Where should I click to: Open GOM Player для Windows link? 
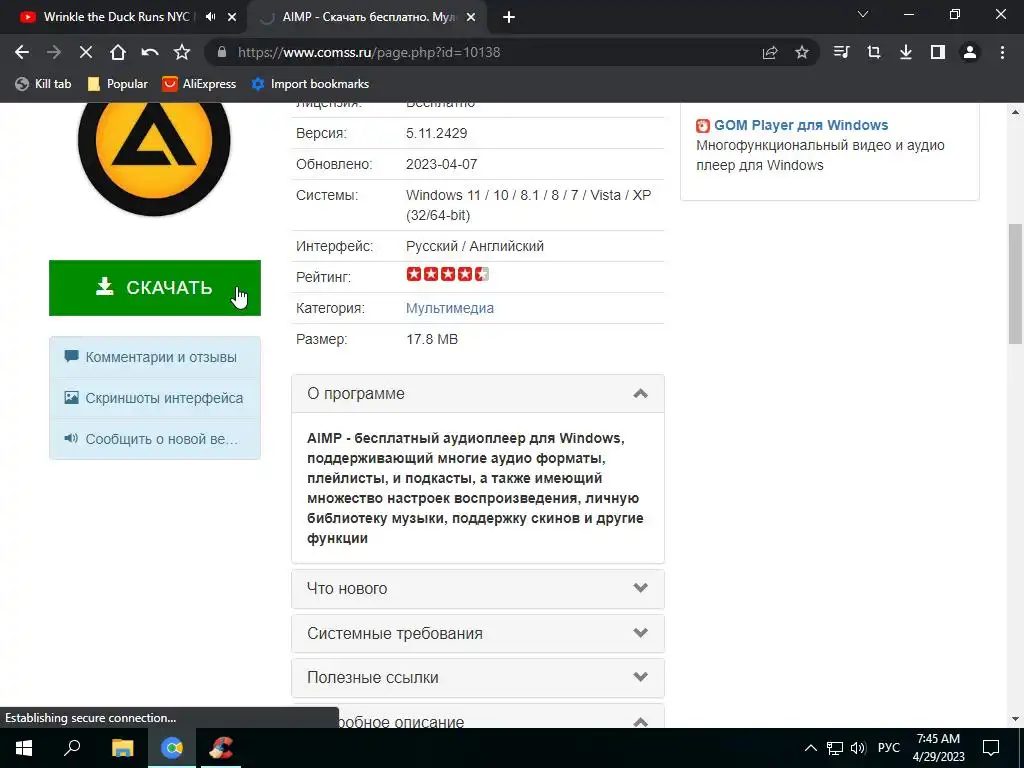pos(801,125)
